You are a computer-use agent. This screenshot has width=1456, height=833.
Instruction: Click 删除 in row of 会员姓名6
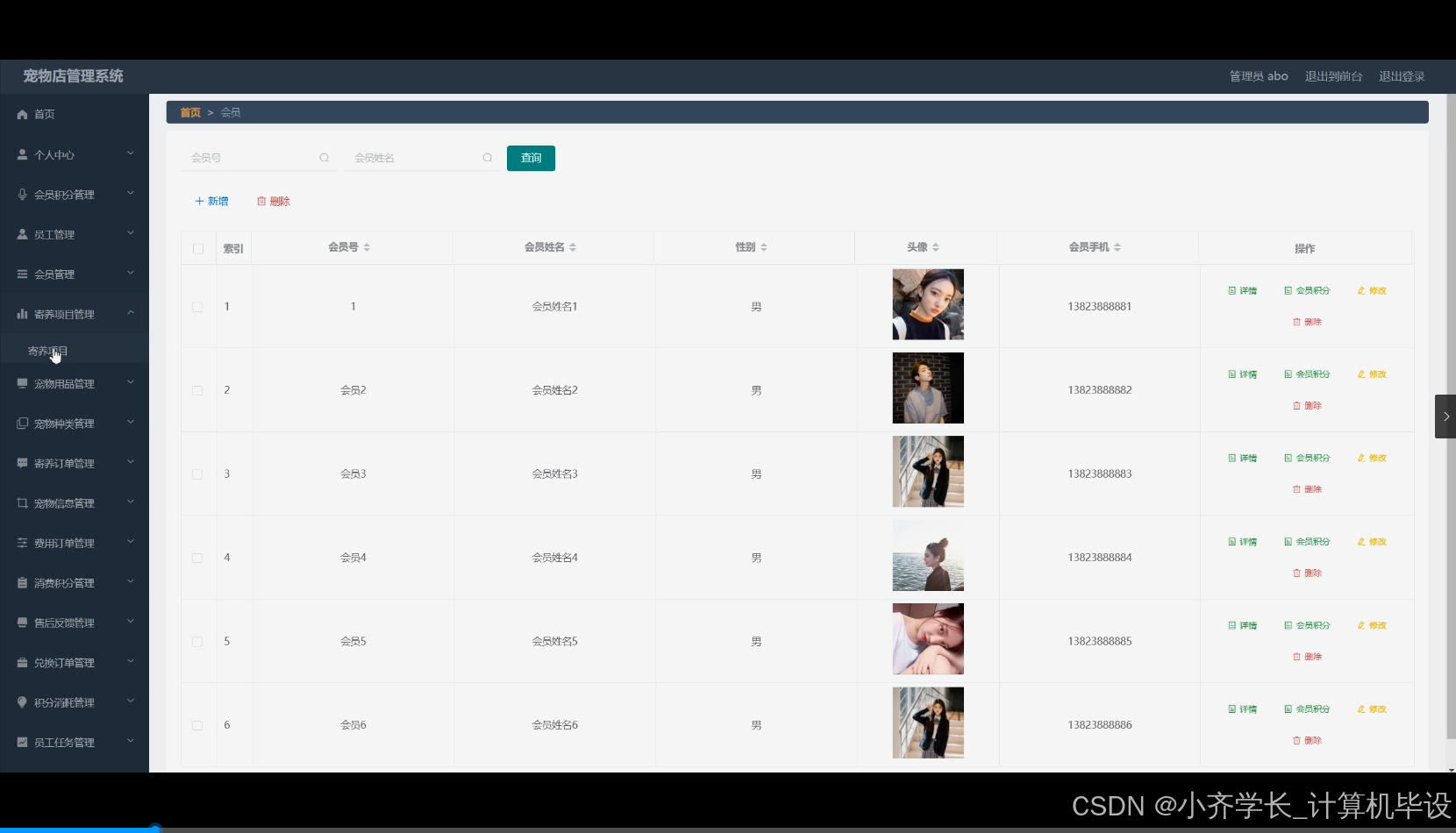tap(1307, 741)
